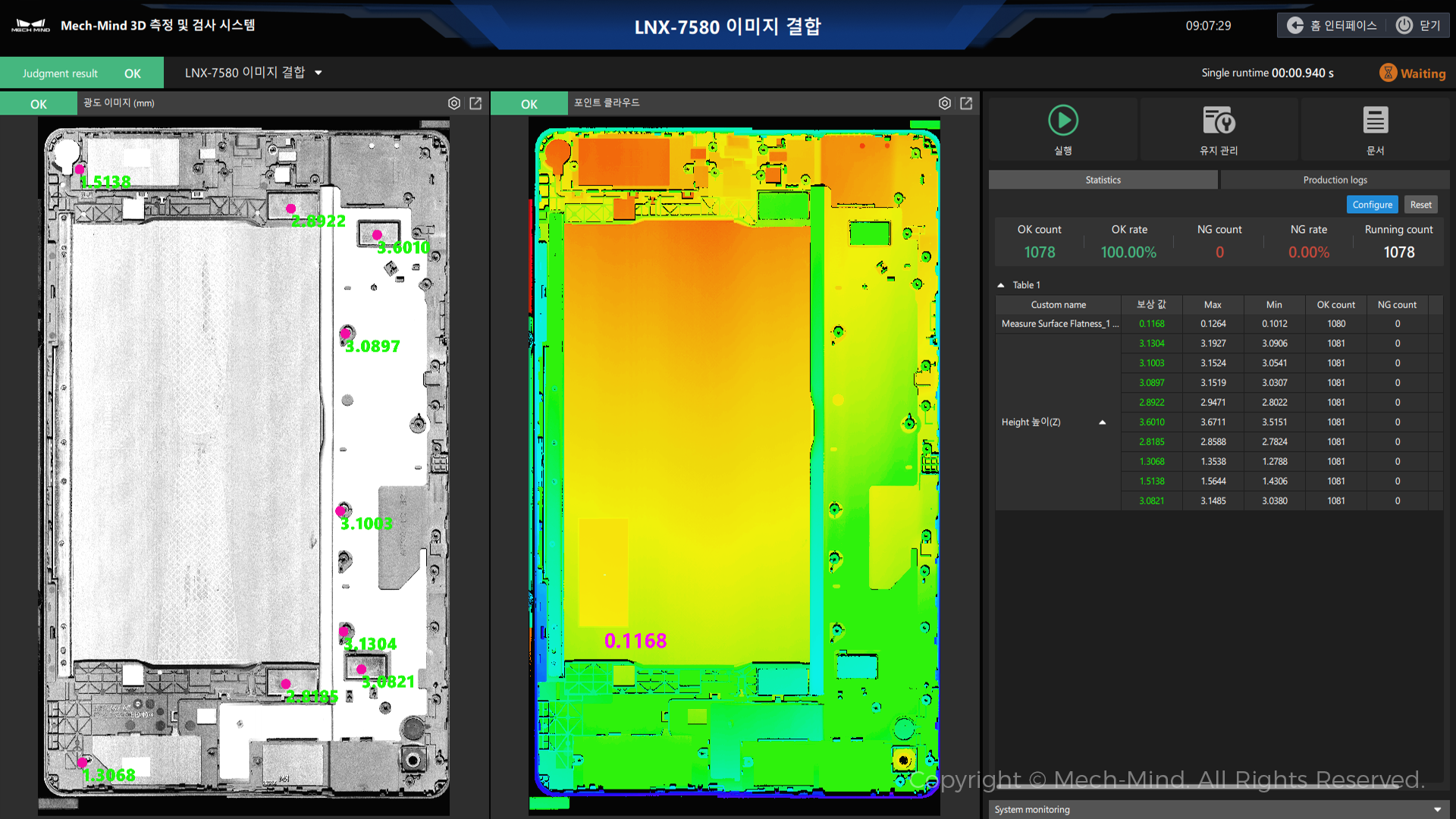Click the target view icon in 포인트 클라우드 panel
The image size is (1456, 819).
coord(945,103)
